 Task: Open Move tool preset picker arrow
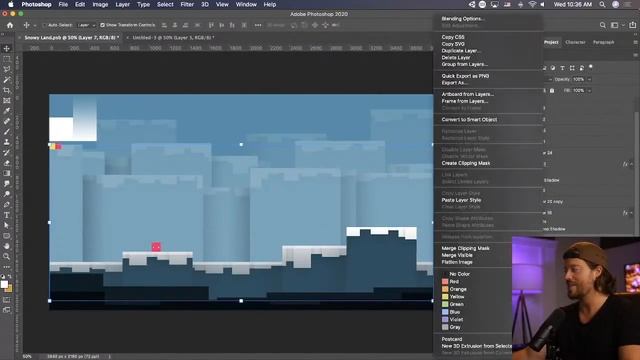click(35, 25)
